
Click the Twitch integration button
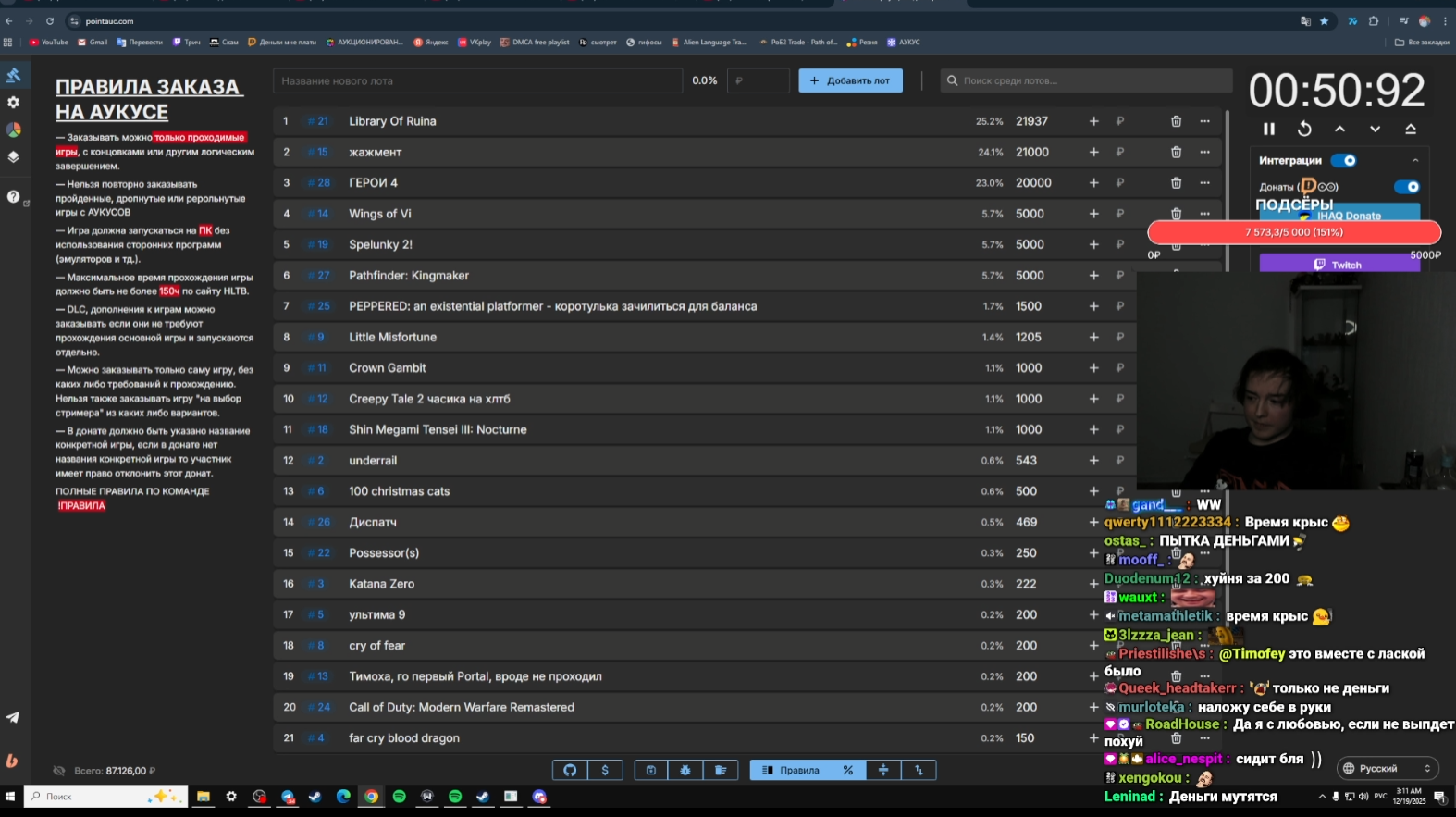[1339, 265]
